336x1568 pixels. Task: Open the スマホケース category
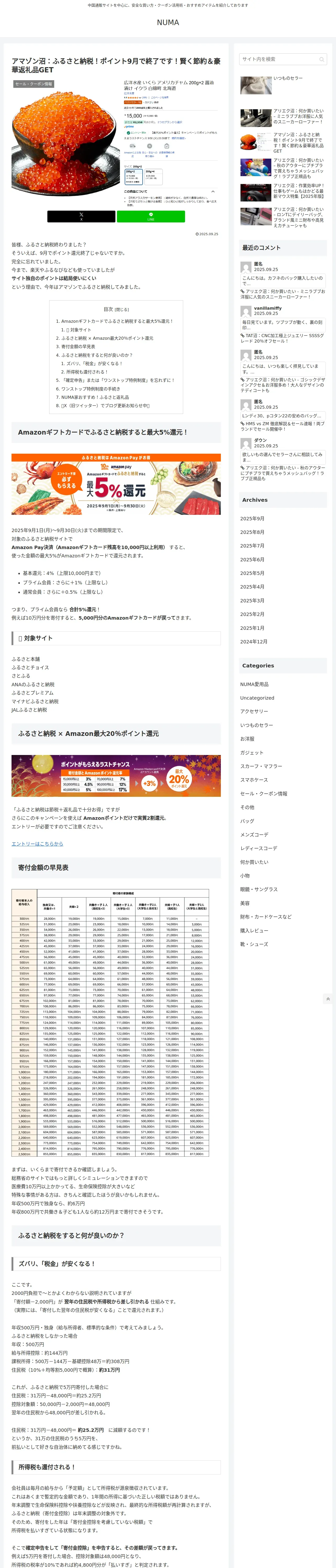(254, 780)
